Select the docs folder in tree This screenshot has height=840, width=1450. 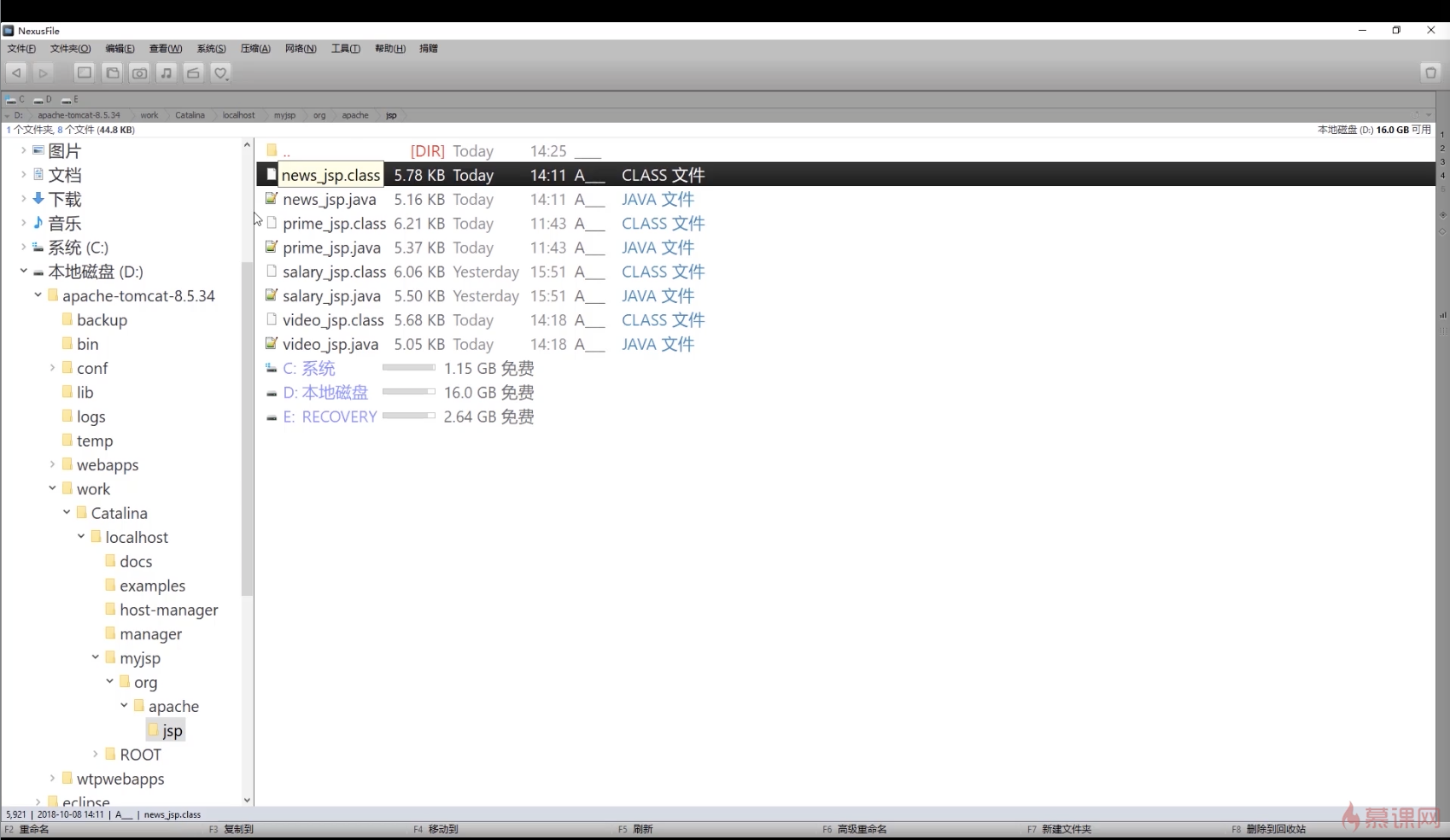[x=136, y=561]
